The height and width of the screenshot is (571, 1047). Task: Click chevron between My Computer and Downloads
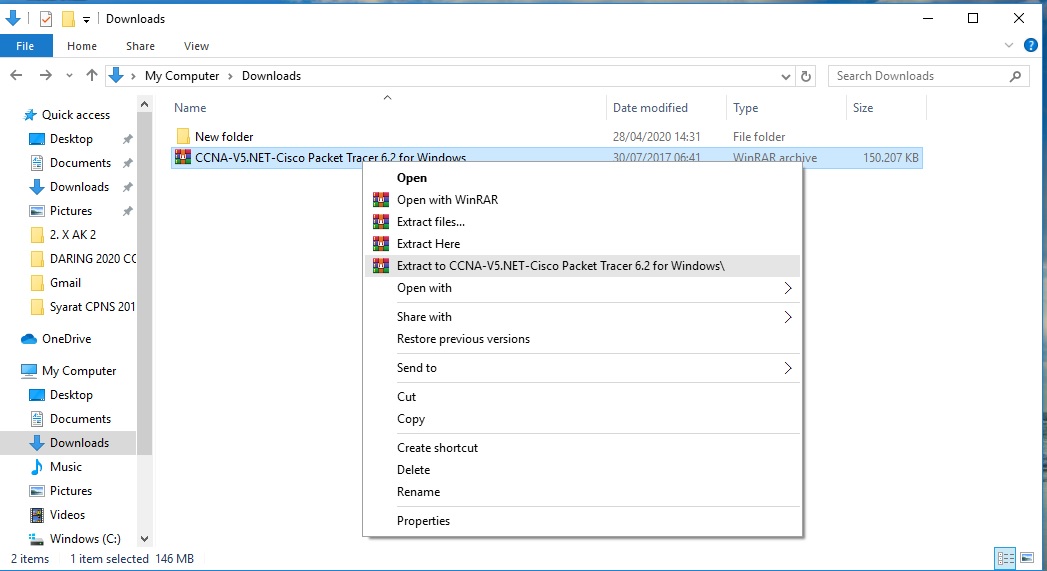pyautogui.click(x=230, y=76)
